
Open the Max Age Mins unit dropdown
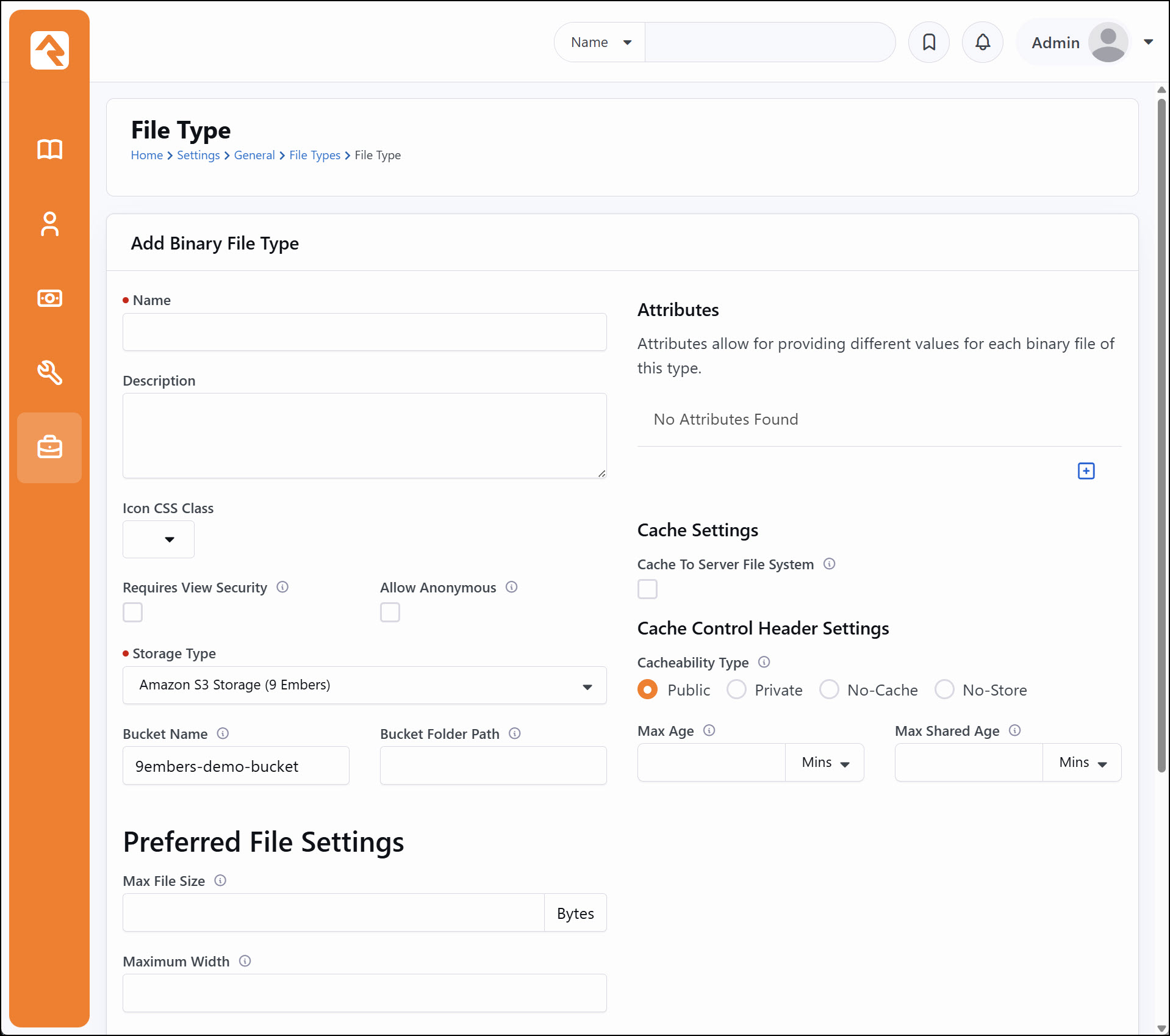825,763
